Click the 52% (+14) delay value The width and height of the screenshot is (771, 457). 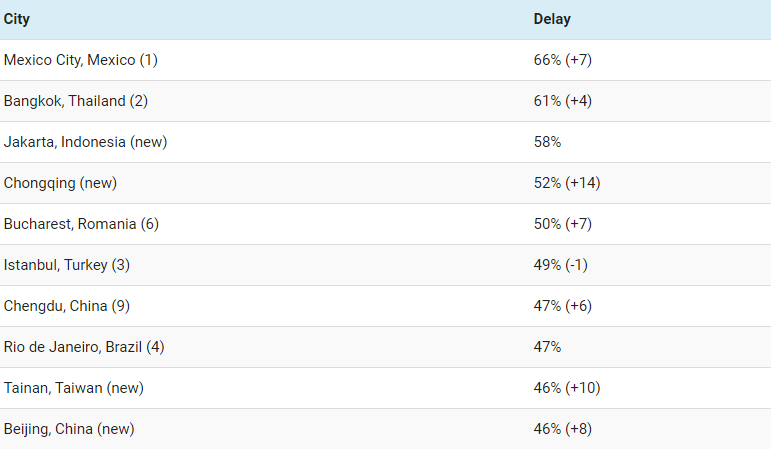(x=567, y=183)
